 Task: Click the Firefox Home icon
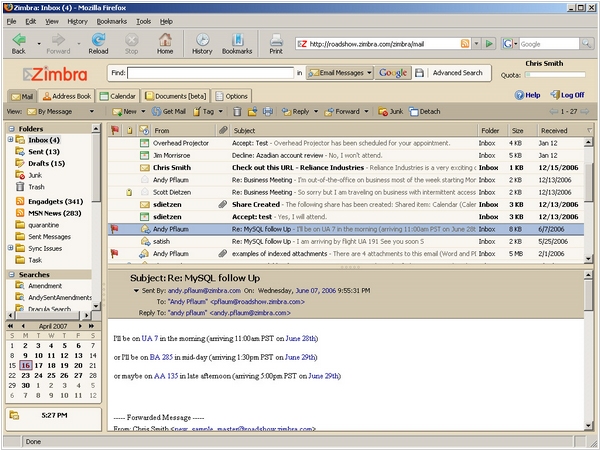[165, 39]
